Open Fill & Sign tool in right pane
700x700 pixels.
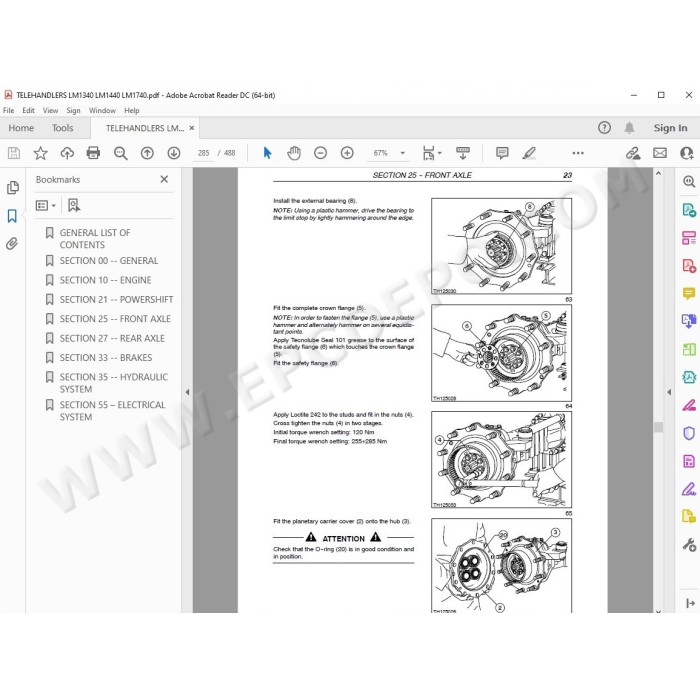689,489
